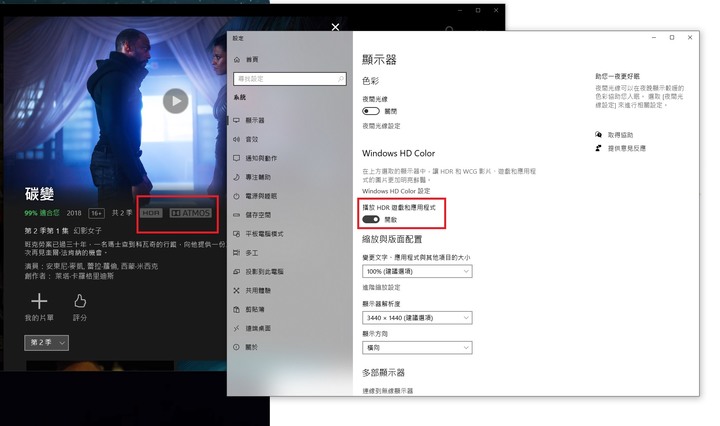Close the Netflix window behind Settings

point(496,10)
